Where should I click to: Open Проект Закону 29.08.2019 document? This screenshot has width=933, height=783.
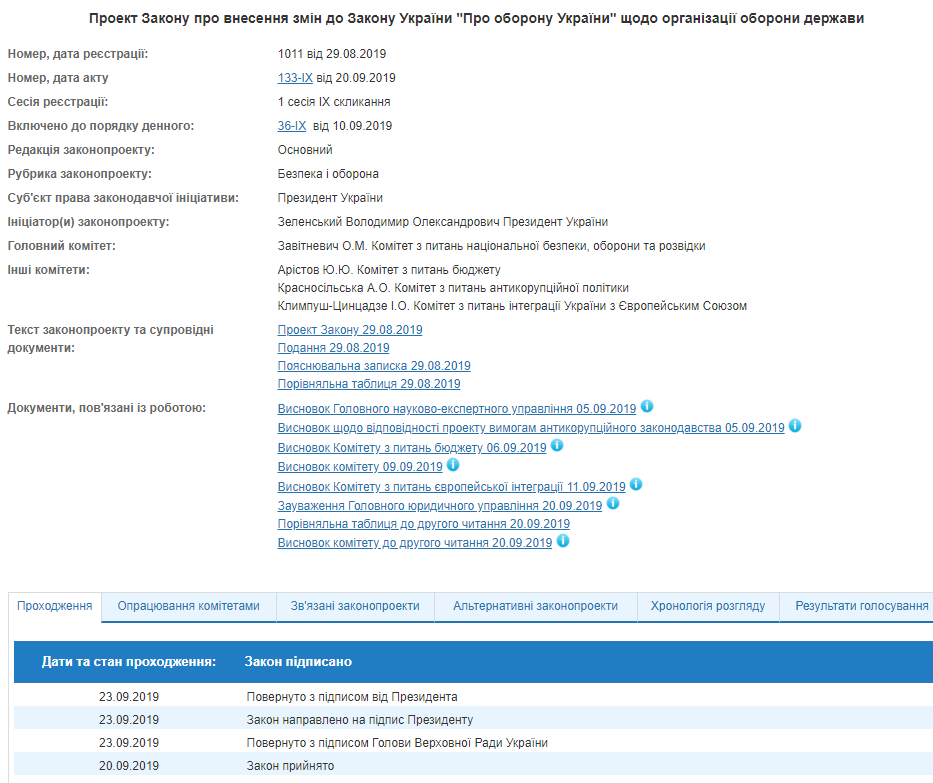click(350, 330)
